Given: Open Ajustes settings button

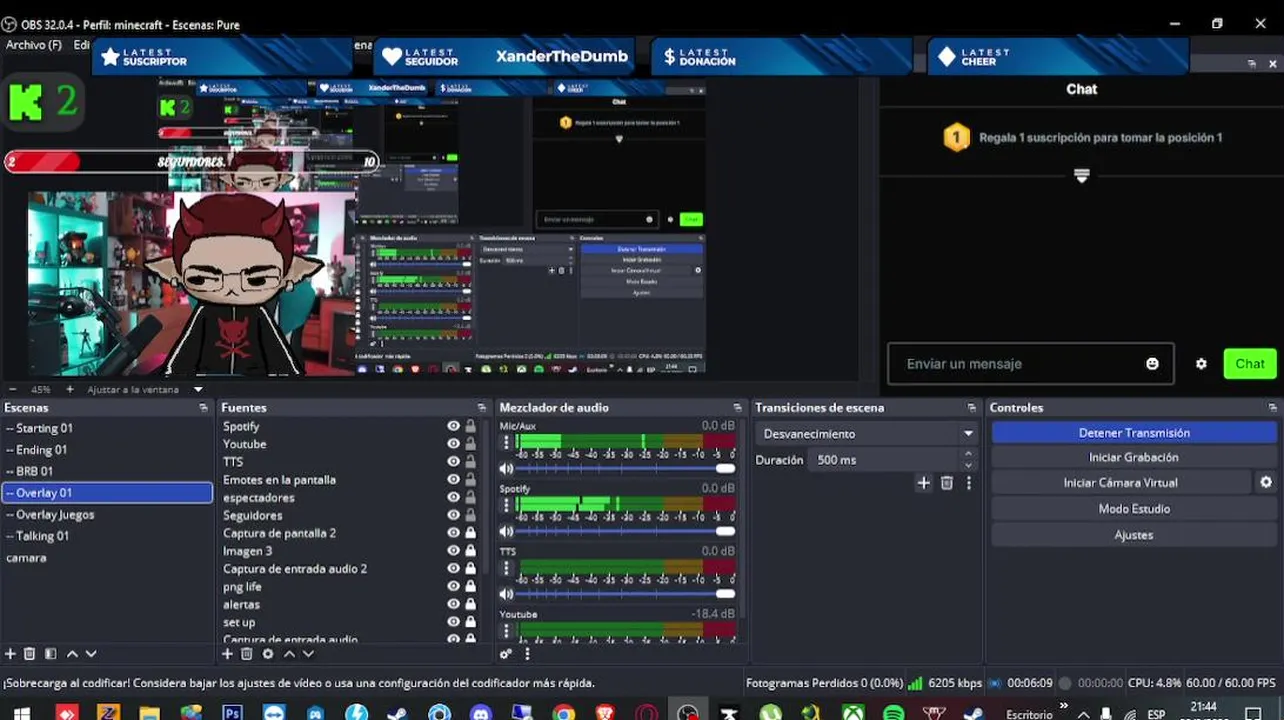Looking at the screenshot, I should [1134, 535].
